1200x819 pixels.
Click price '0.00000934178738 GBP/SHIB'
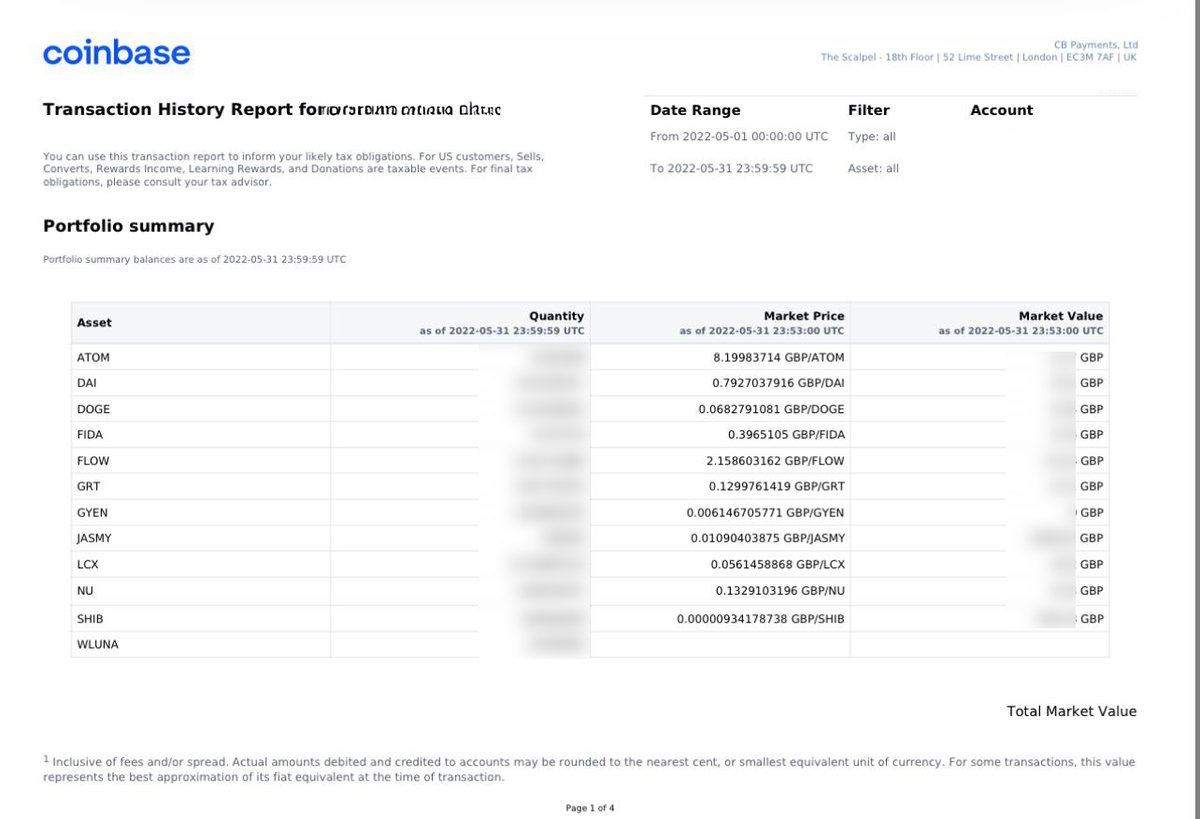coord(760,619)
